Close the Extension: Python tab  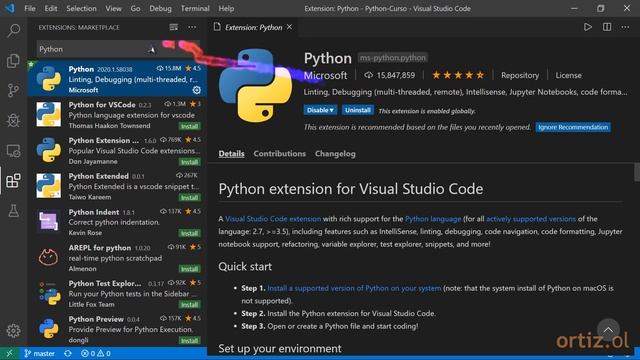pos(289,27)
